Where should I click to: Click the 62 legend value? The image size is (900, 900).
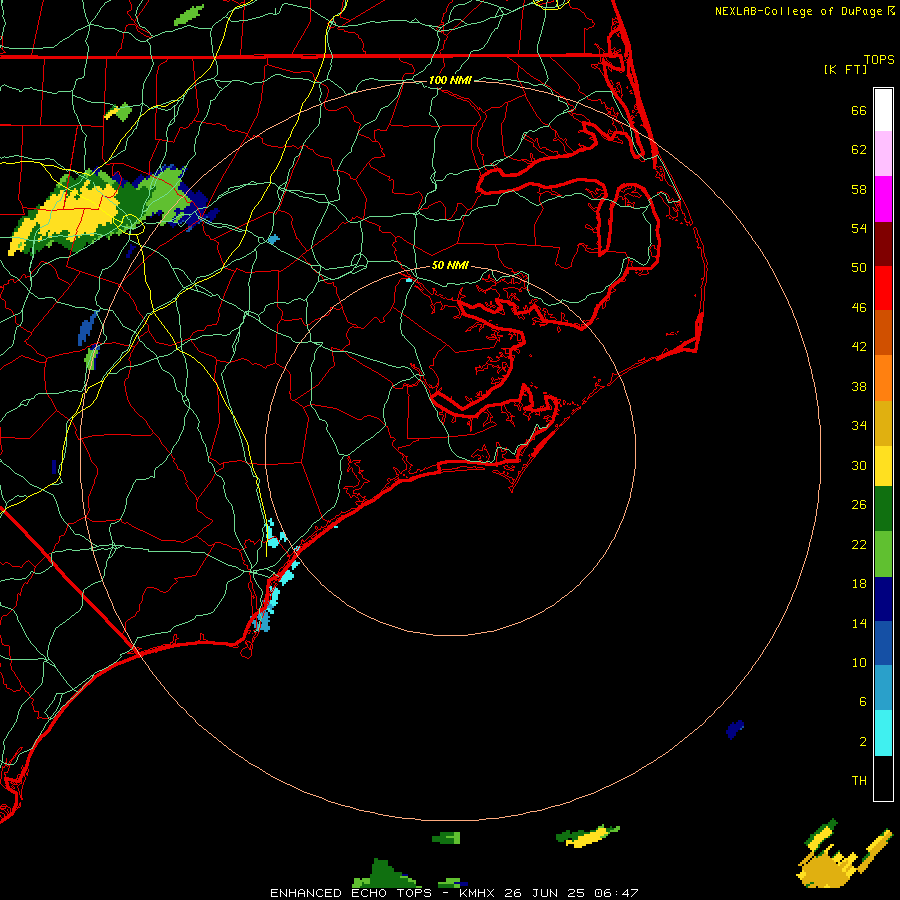pyautogui.click(x=859, y=150)
